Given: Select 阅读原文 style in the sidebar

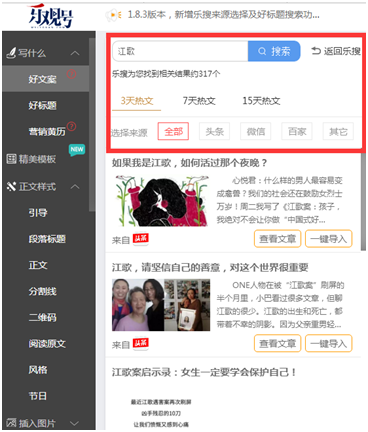Looking at the screenshot, I should coord(47,343).
